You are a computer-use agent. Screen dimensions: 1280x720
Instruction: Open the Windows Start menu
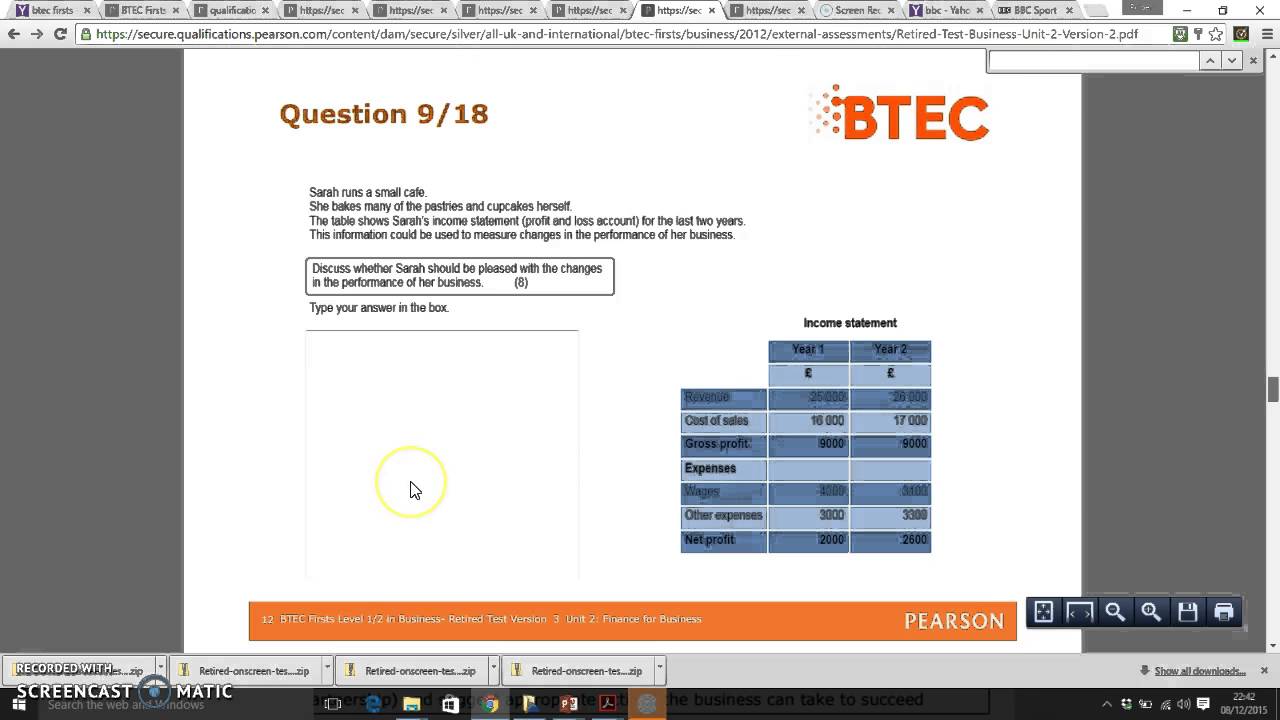[20, 704]
